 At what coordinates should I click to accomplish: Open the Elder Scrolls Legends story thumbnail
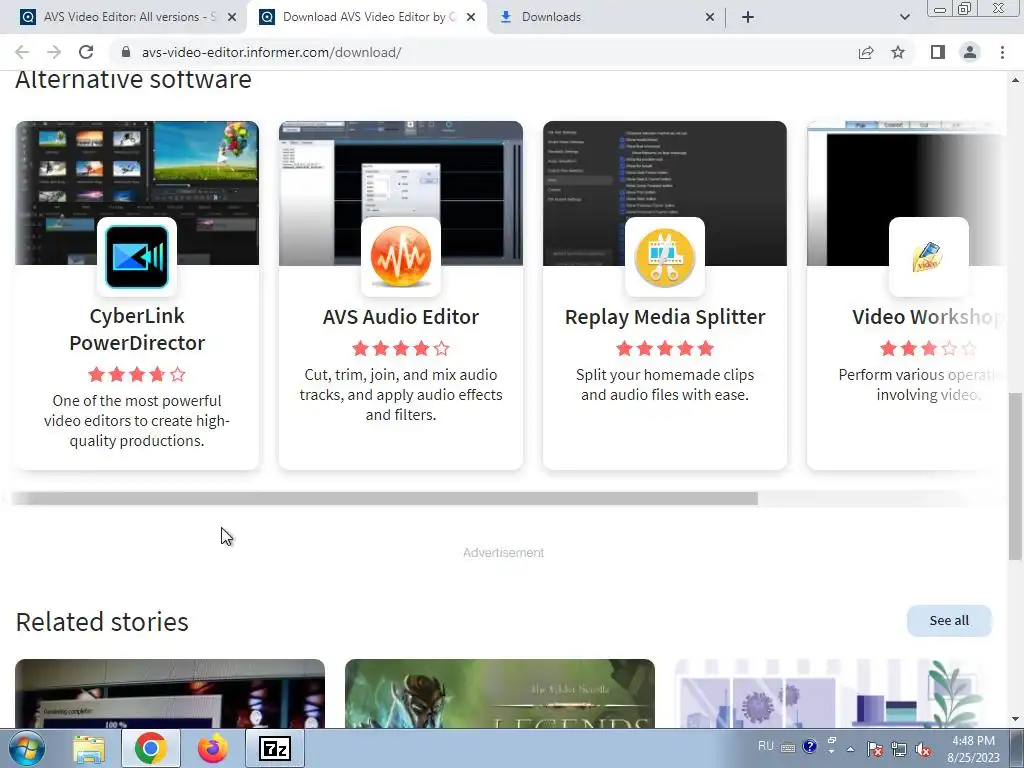500,694
